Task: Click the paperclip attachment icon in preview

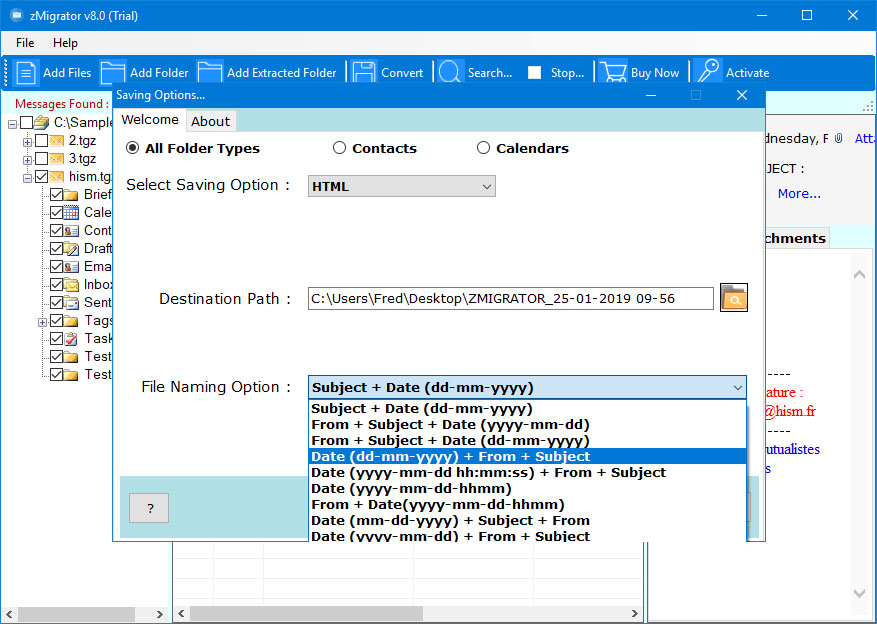Action: tap(838, 139)
